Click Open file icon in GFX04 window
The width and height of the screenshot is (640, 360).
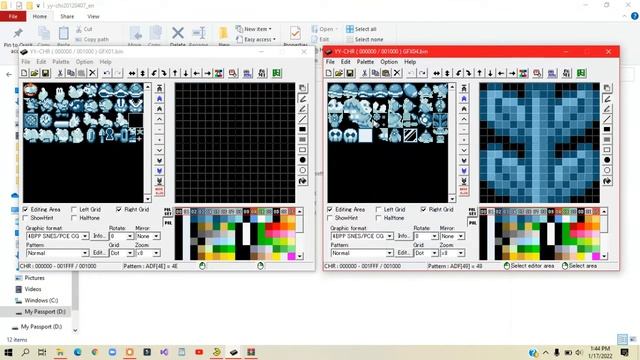point(339,73)
